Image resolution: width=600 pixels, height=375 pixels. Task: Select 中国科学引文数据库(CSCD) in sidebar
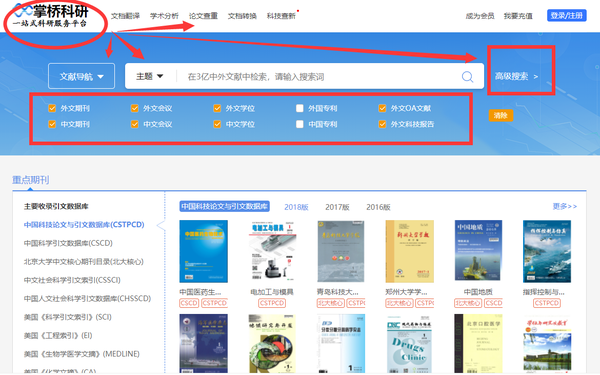click(x=68, y=243)
